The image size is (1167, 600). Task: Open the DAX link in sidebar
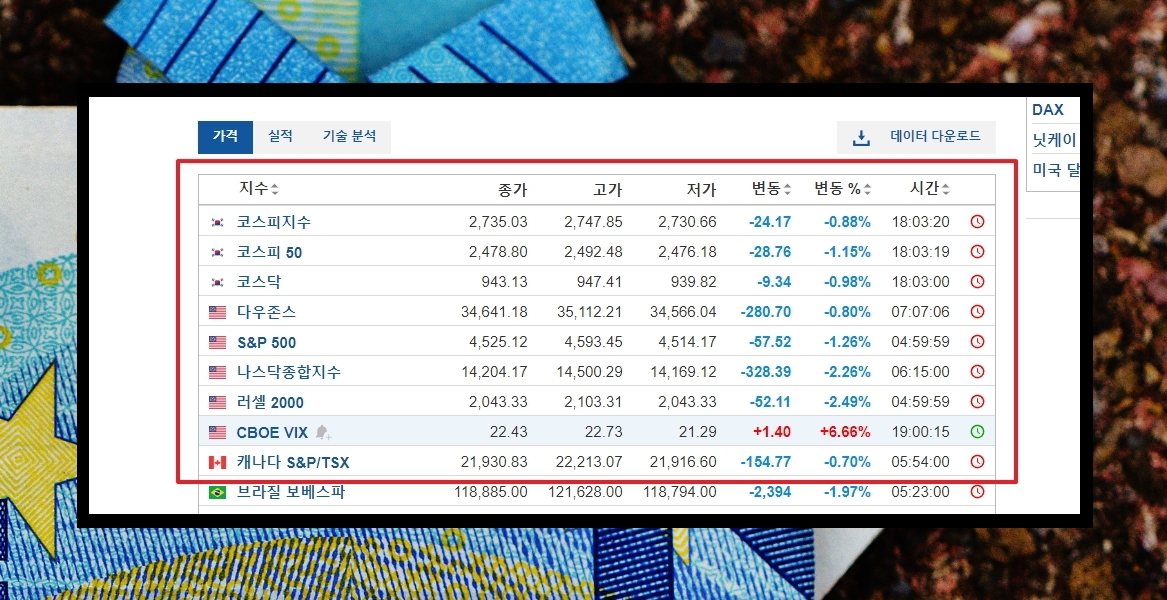click(x=1048, y=109)
